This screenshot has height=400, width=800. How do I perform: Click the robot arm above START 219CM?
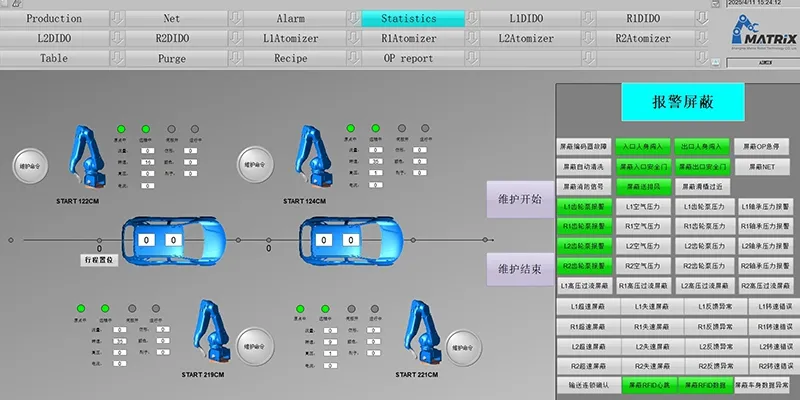pyautogui.click(x=211, y=330)
